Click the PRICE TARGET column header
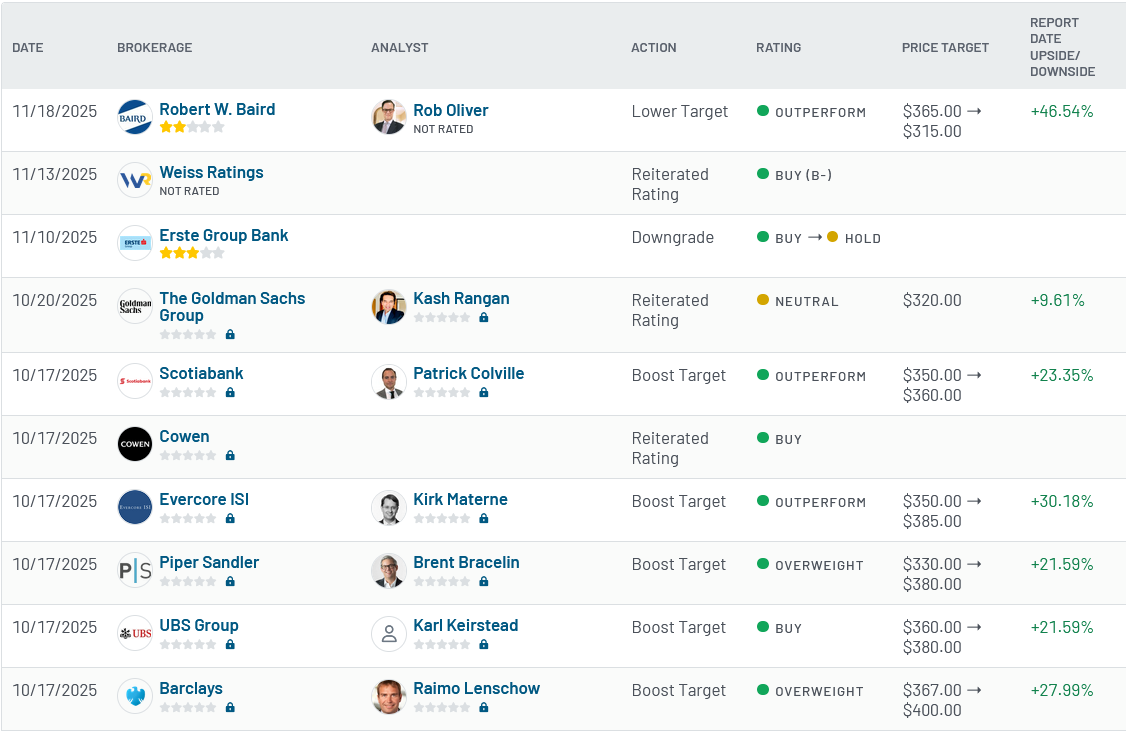The width and height of the screenshot is (1126, 731). 945,47
